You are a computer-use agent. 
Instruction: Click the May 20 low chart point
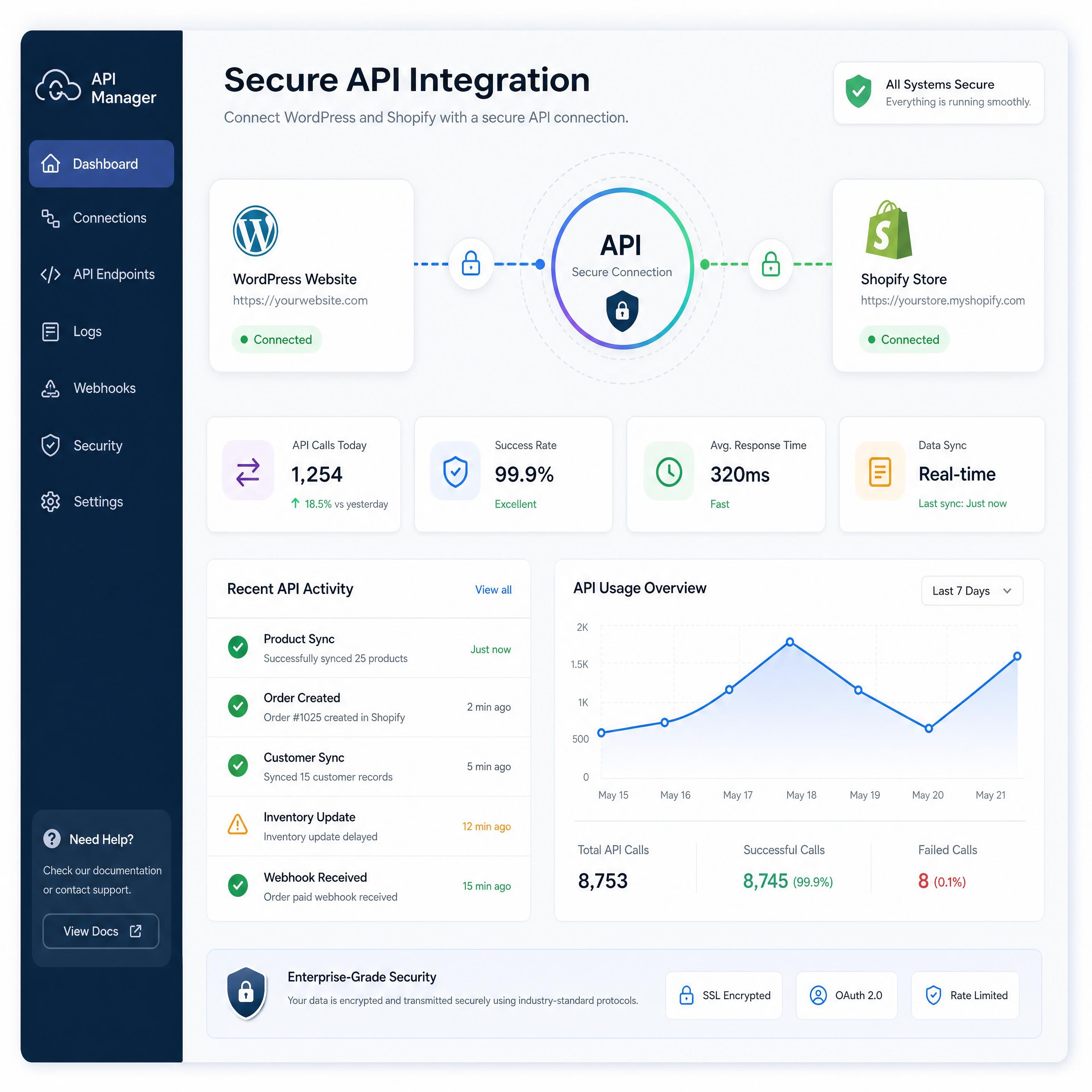(x=929, y=728)
